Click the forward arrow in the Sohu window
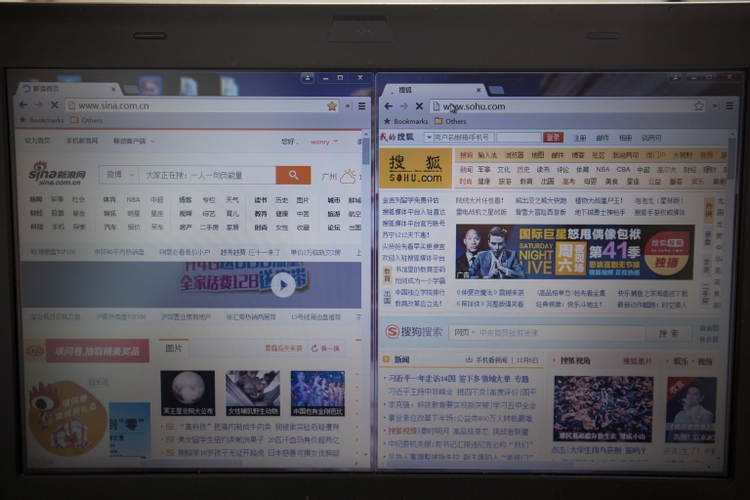Screen dimensions: 750x500 (404, 106)
